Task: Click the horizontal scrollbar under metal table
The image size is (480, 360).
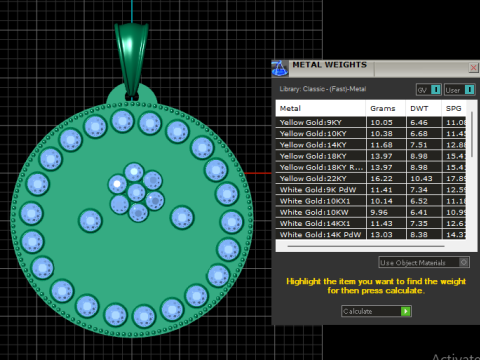Action: 366,246
